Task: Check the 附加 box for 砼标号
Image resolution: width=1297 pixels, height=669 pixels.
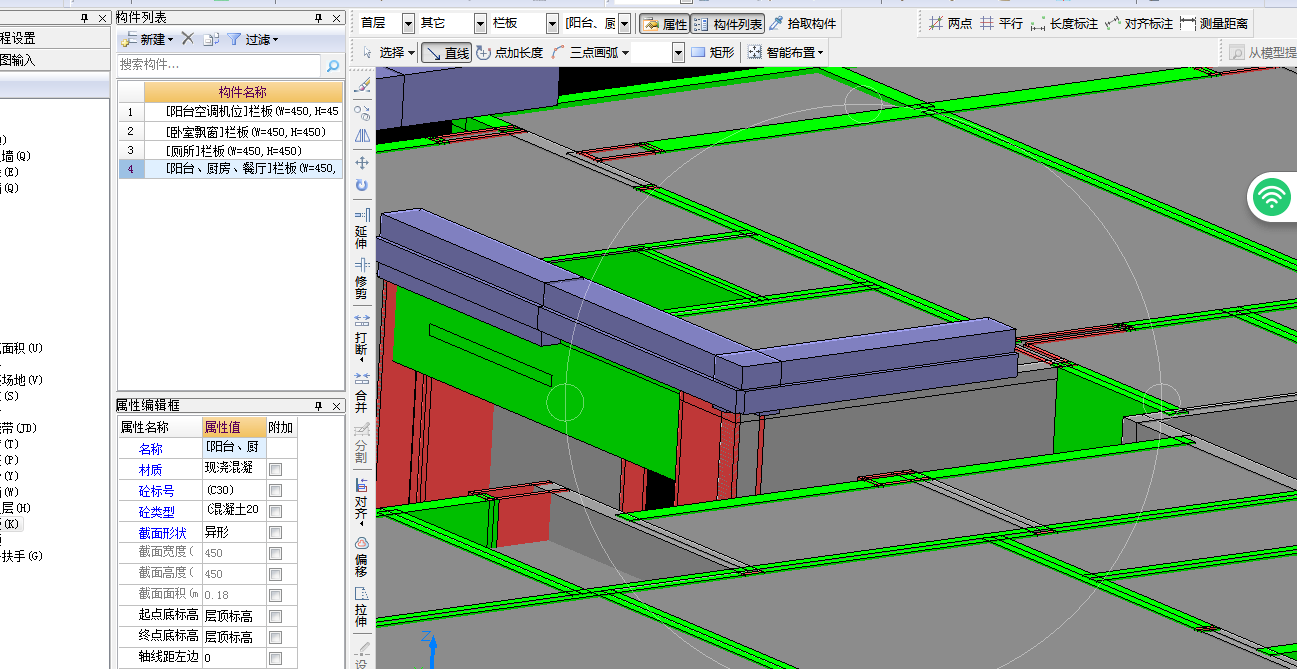Action: 275,490
